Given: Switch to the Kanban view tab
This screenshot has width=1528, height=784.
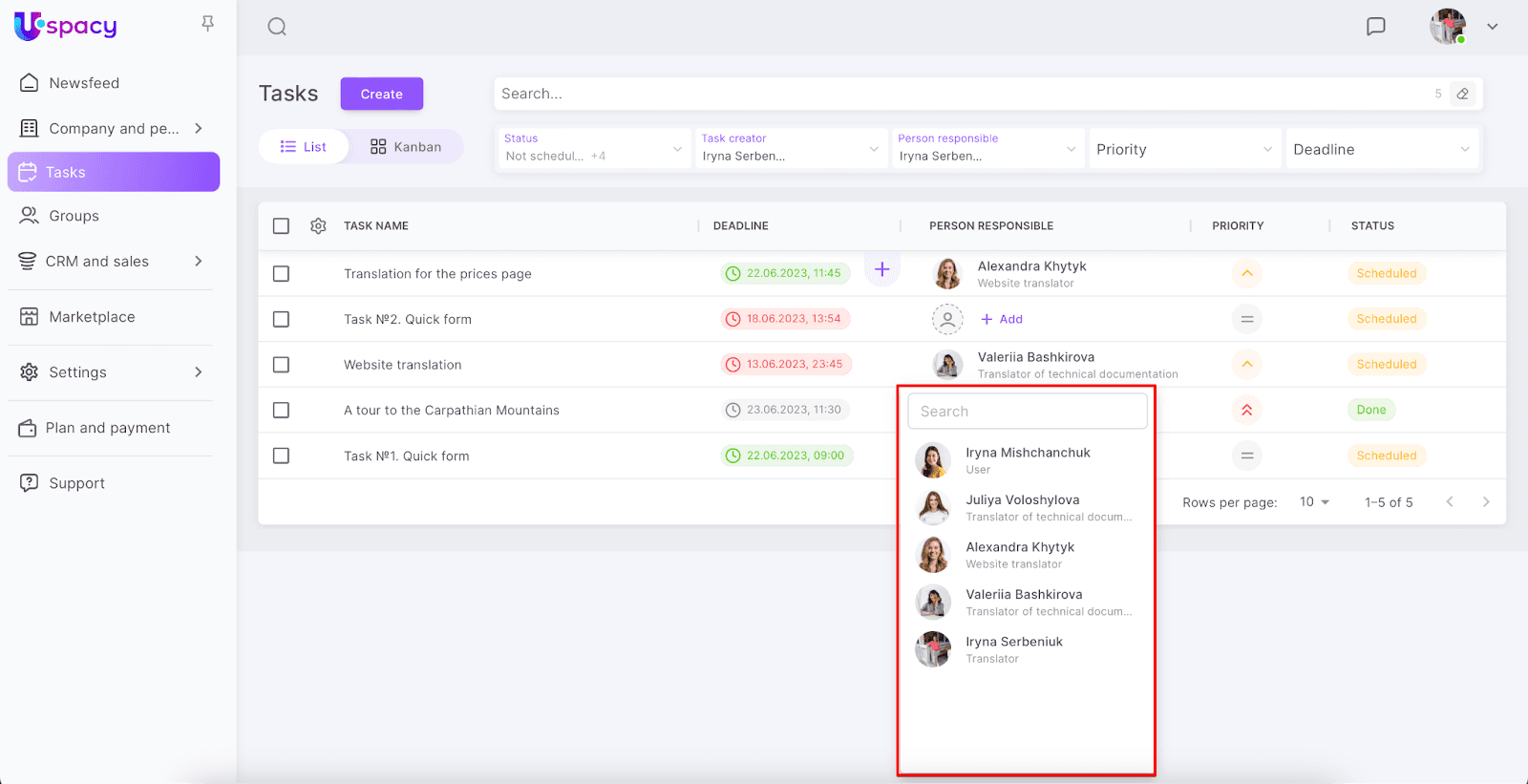Looking at the screenshot, I should click(x=406, y=147).
